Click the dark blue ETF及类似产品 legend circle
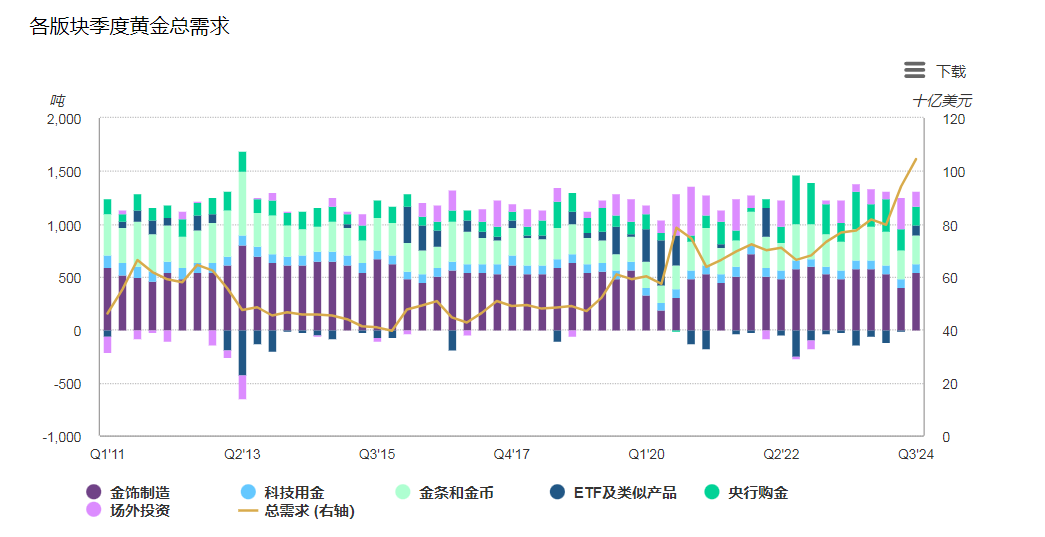This screenshot has height=537, width=1045. click(558, 492)
